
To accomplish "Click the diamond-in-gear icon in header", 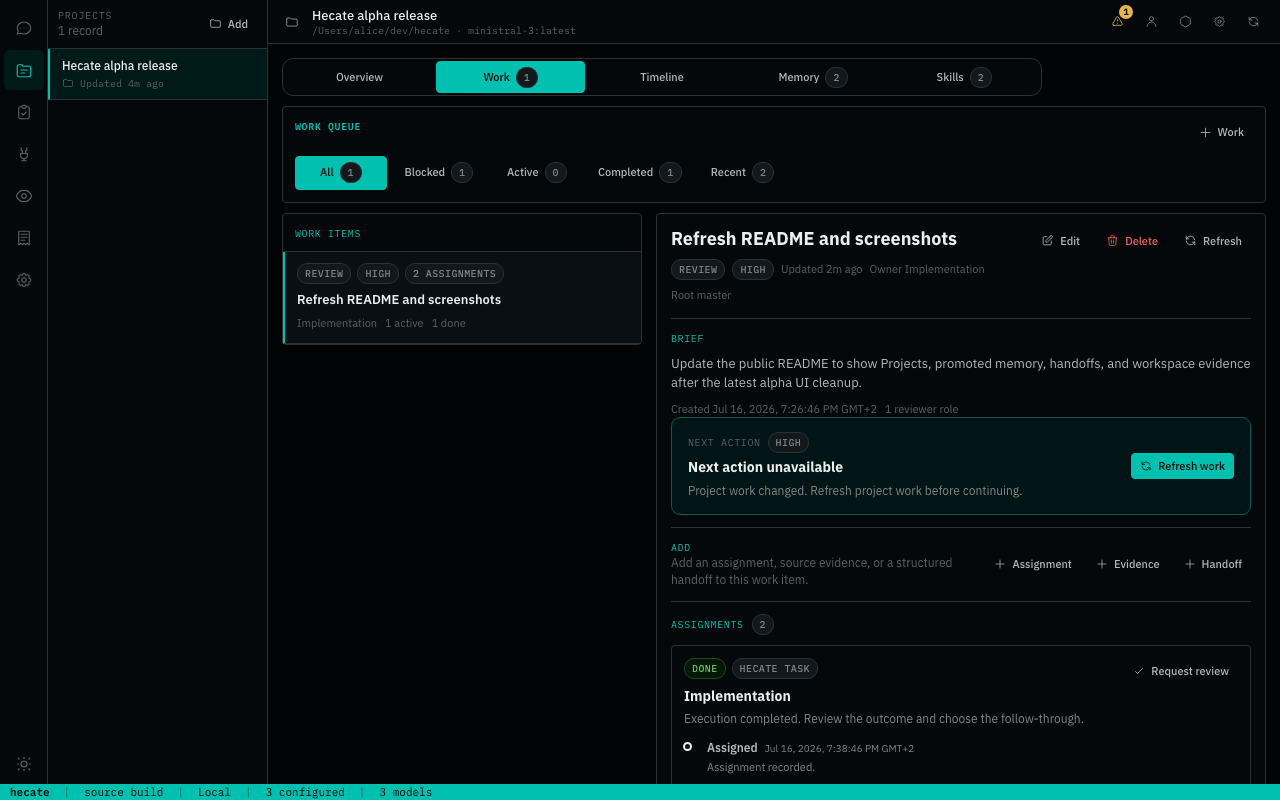I will (x=1220, y=21).
